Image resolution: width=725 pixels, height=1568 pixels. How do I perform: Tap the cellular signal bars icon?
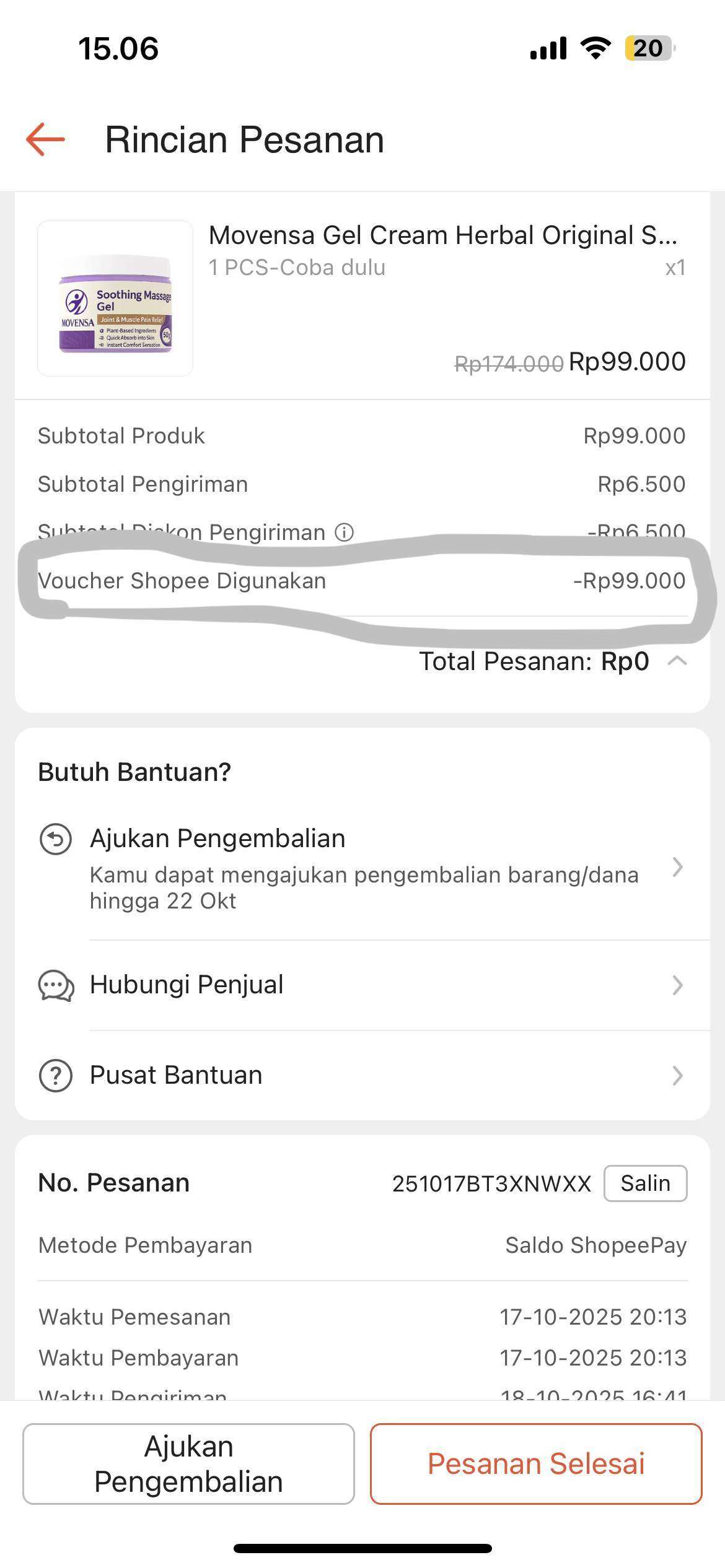pos(548,48)
